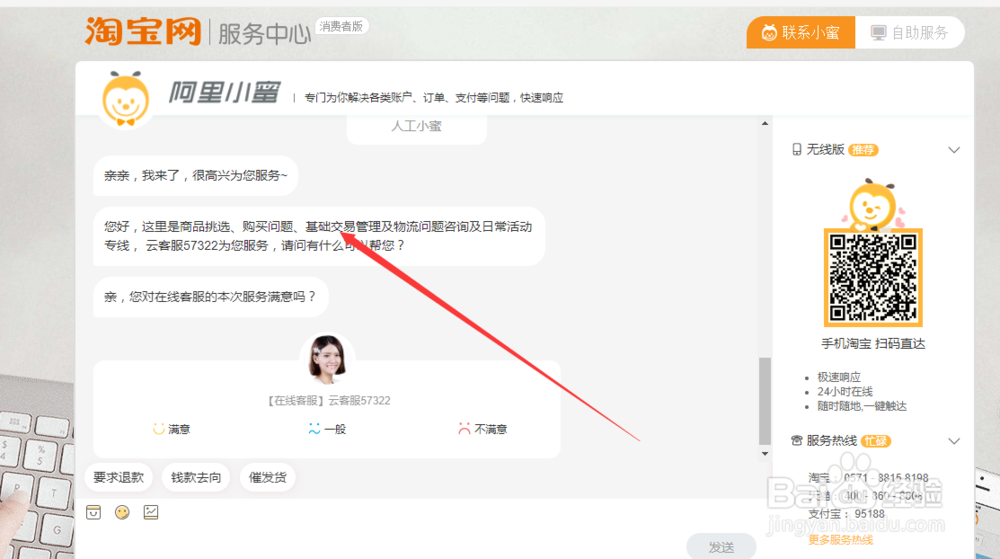The image size is (1000, 559).
Task: Click the 推荐 badge next to 无线版
Action: coord(864,150)
